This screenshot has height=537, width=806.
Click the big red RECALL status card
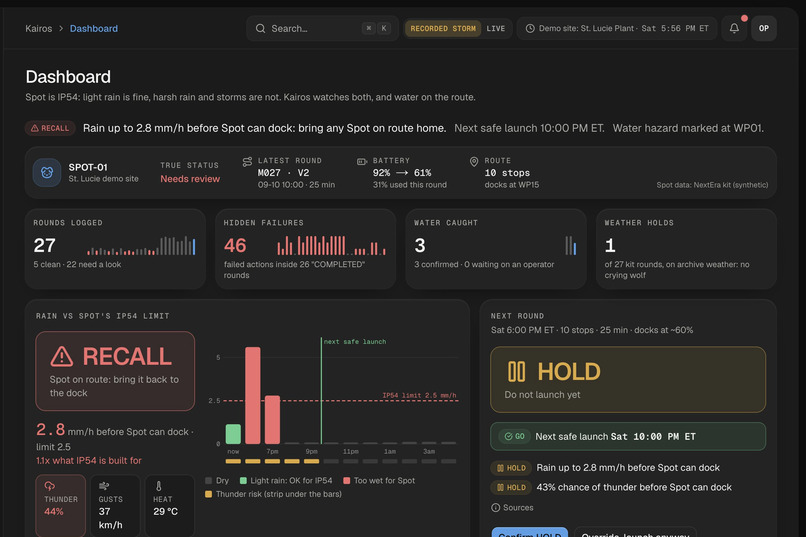[115, 371]
